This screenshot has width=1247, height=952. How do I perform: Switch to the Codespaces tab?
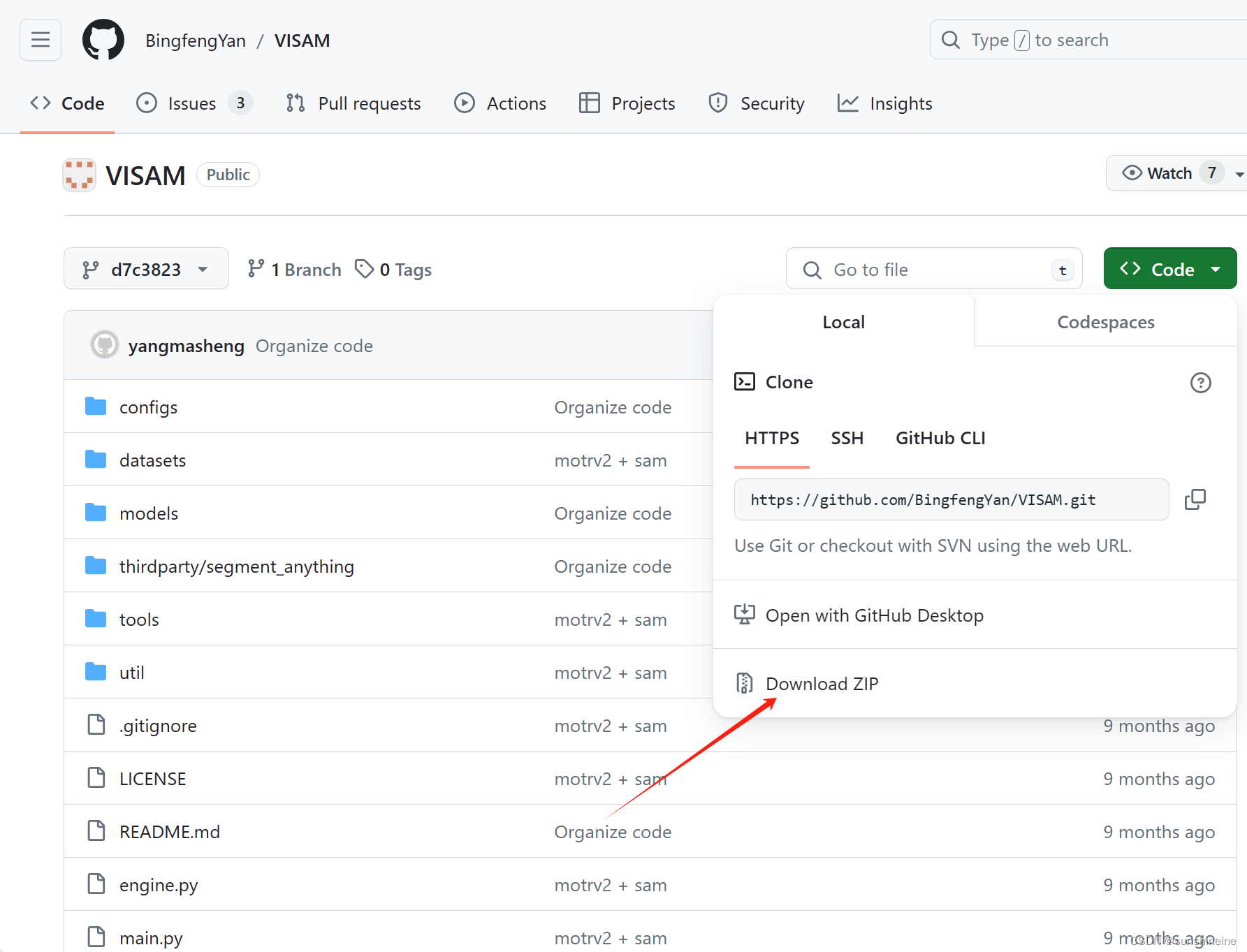1105,322
